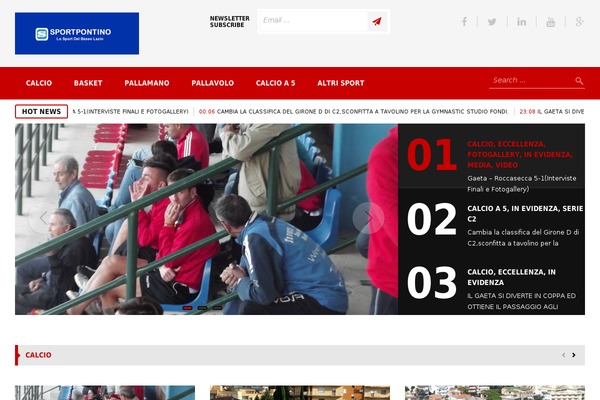Image resolution: width=600 pixels, height=400 pixels.
Task: Open ticker item 5-1 Interviste Finali e Fotogallery
Action: (130, 111)
